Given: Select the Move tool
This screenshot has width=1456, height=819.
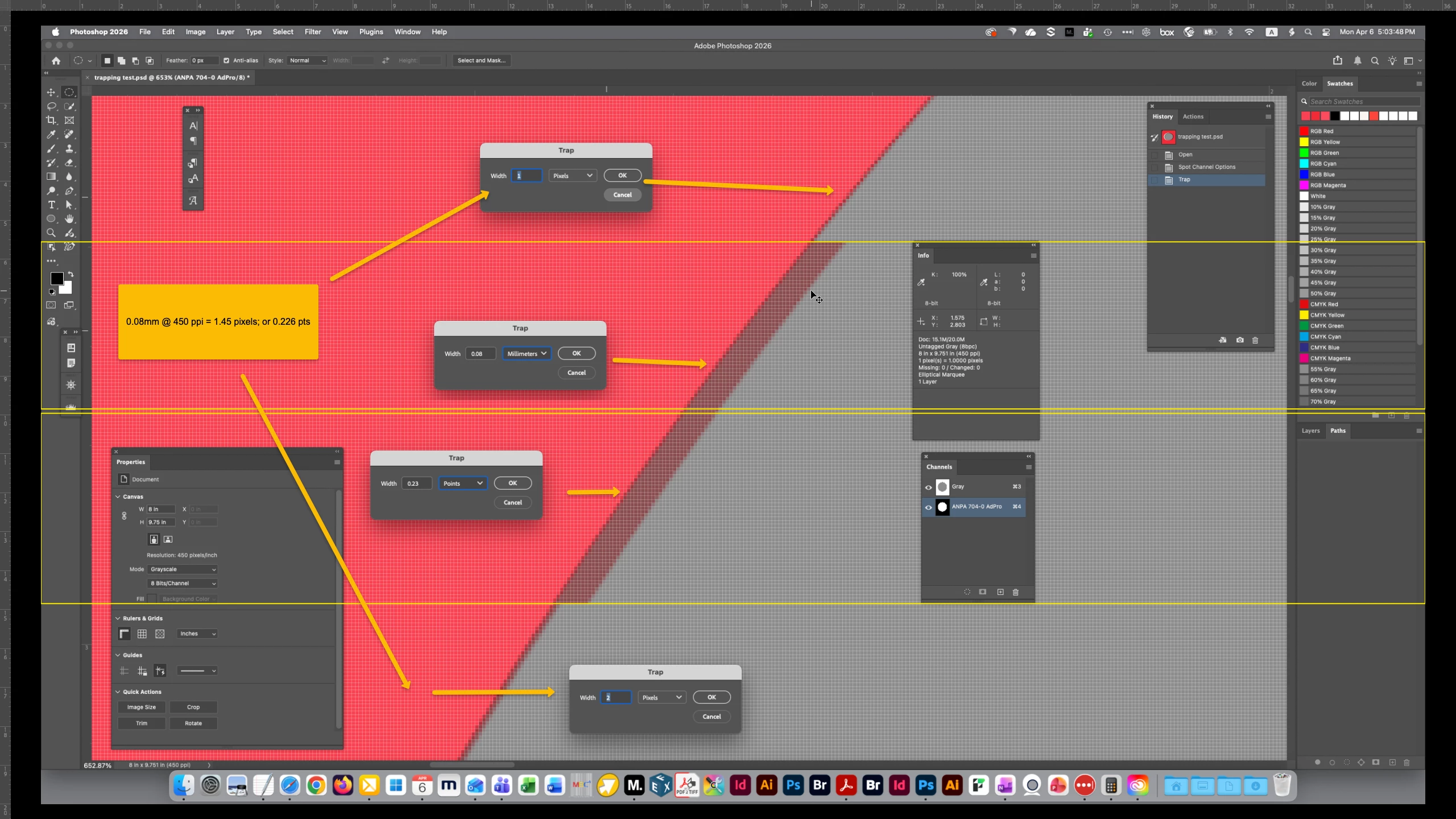Looking at the screenshot, I should coord(51,92).
